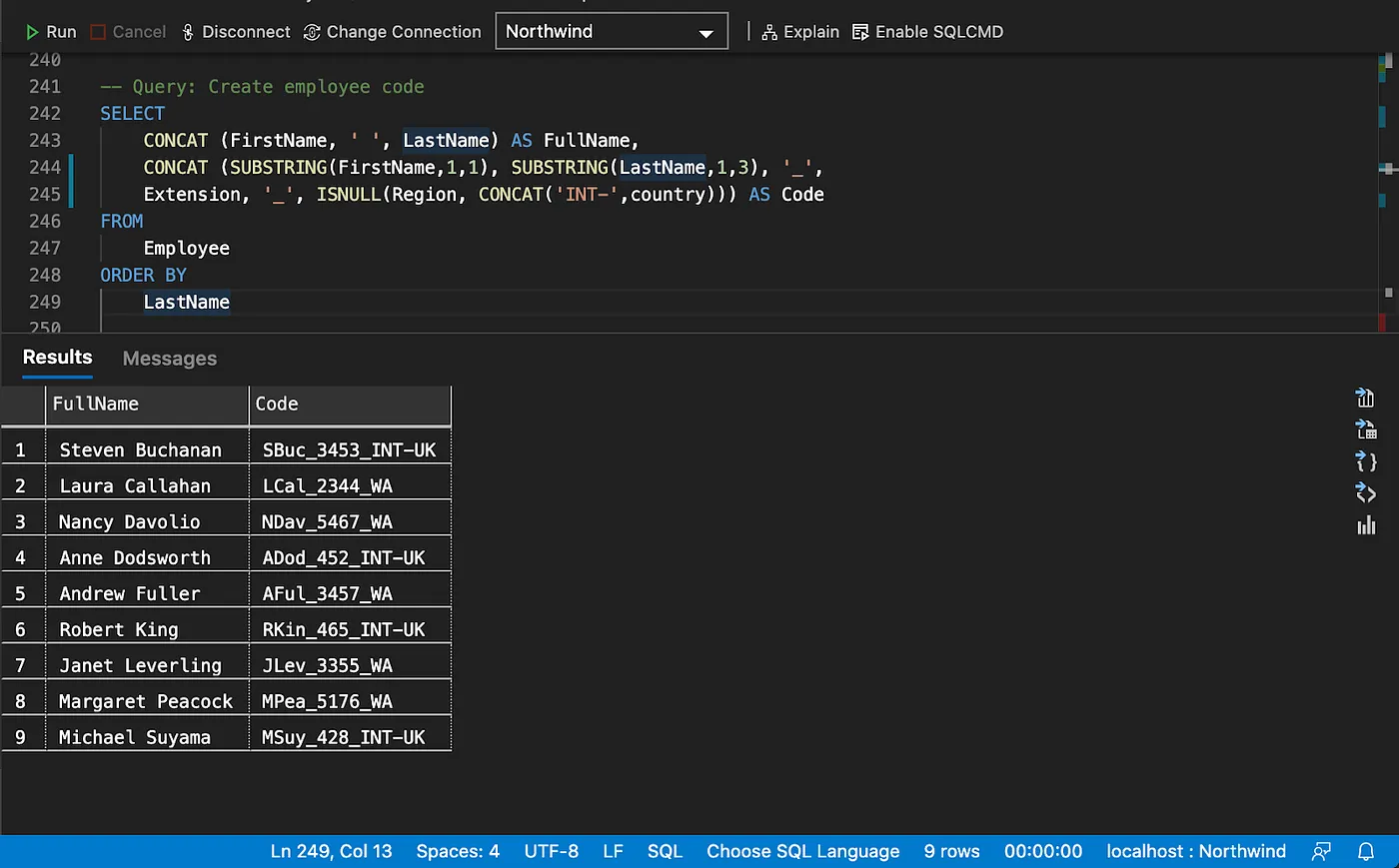Click the Andrew Fuller cell
The height and width of the screenshot is (868, 1399).
147,594
